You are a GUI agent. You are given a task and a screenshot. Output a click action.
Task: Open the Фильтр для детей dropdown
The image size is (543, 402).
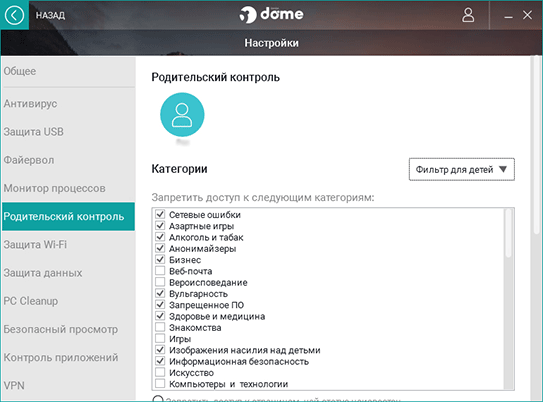[462, 169]
